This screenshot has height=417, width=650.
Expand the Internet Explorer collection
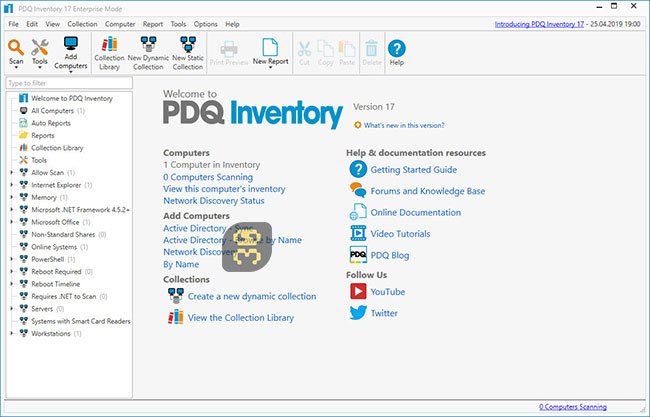(x=12, y=185)
